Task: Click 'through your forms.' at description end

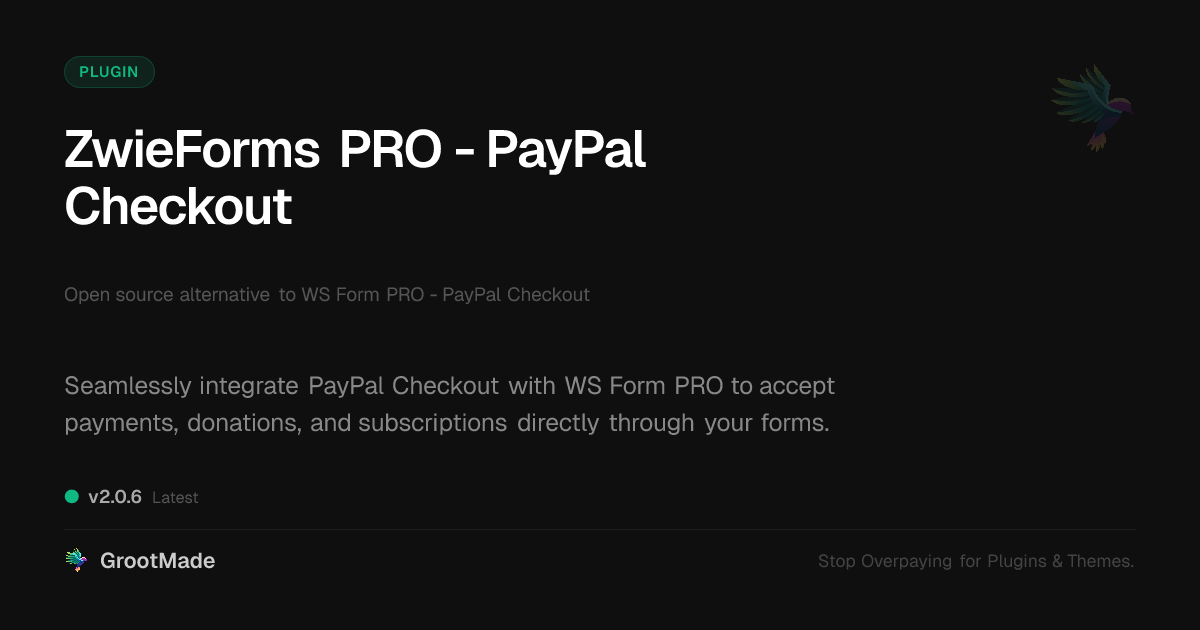Action: pyautogui.click(x=720, y=423)
